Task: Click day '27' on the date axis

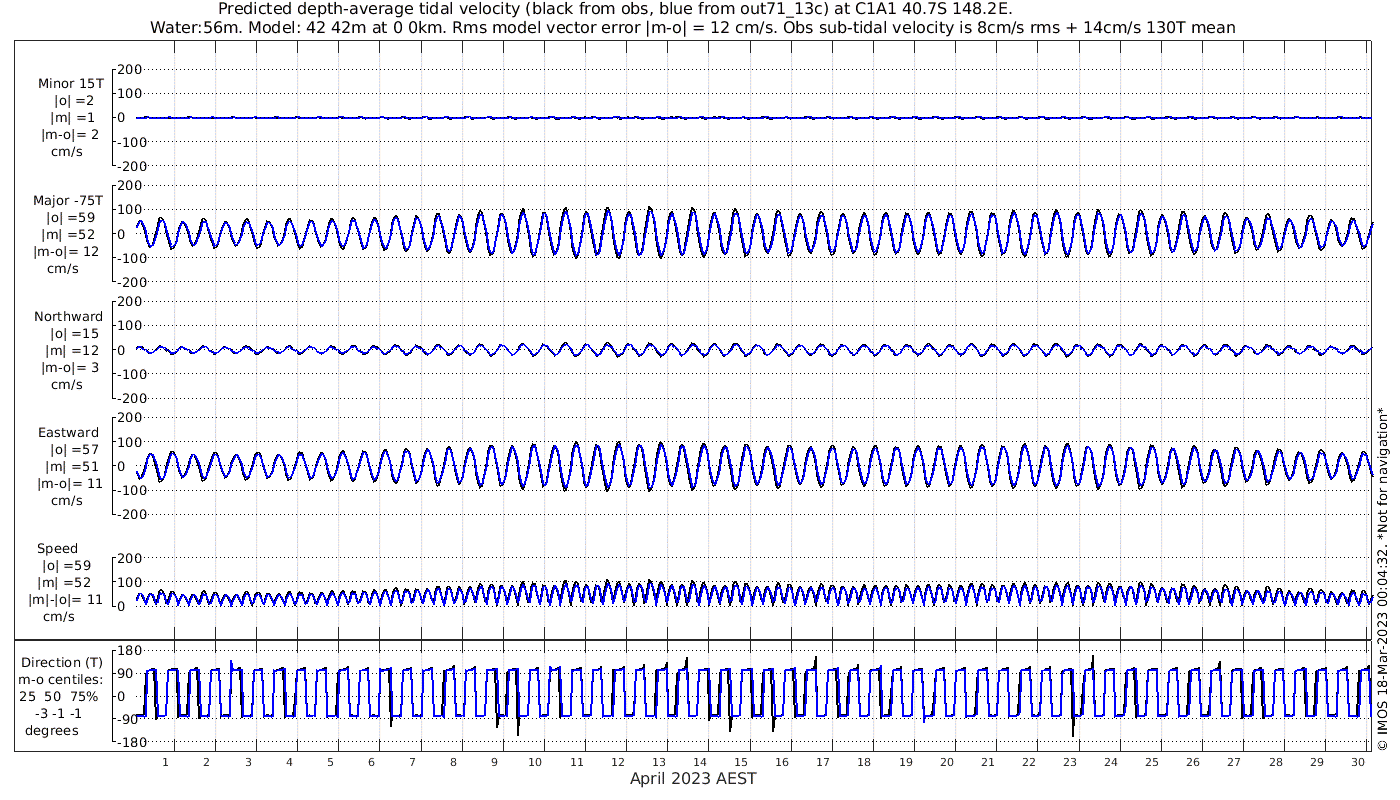Action: (1234, 762)
